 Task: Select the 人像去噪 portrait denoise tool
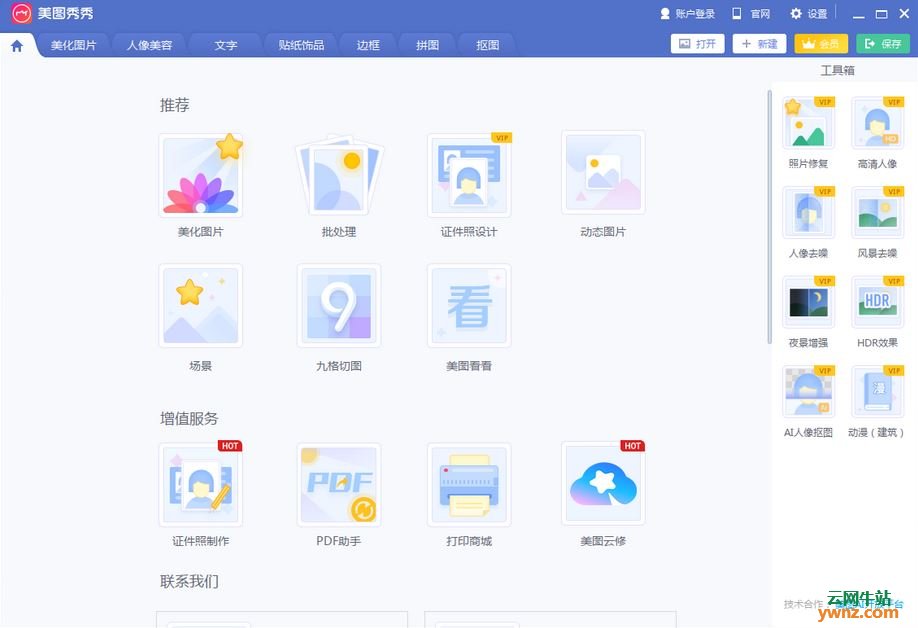tap(809, 213)
